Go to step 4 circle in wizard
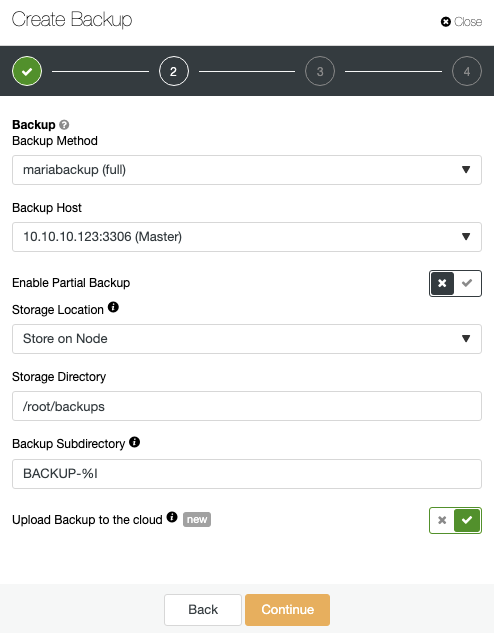 click(x=467, y=71)
